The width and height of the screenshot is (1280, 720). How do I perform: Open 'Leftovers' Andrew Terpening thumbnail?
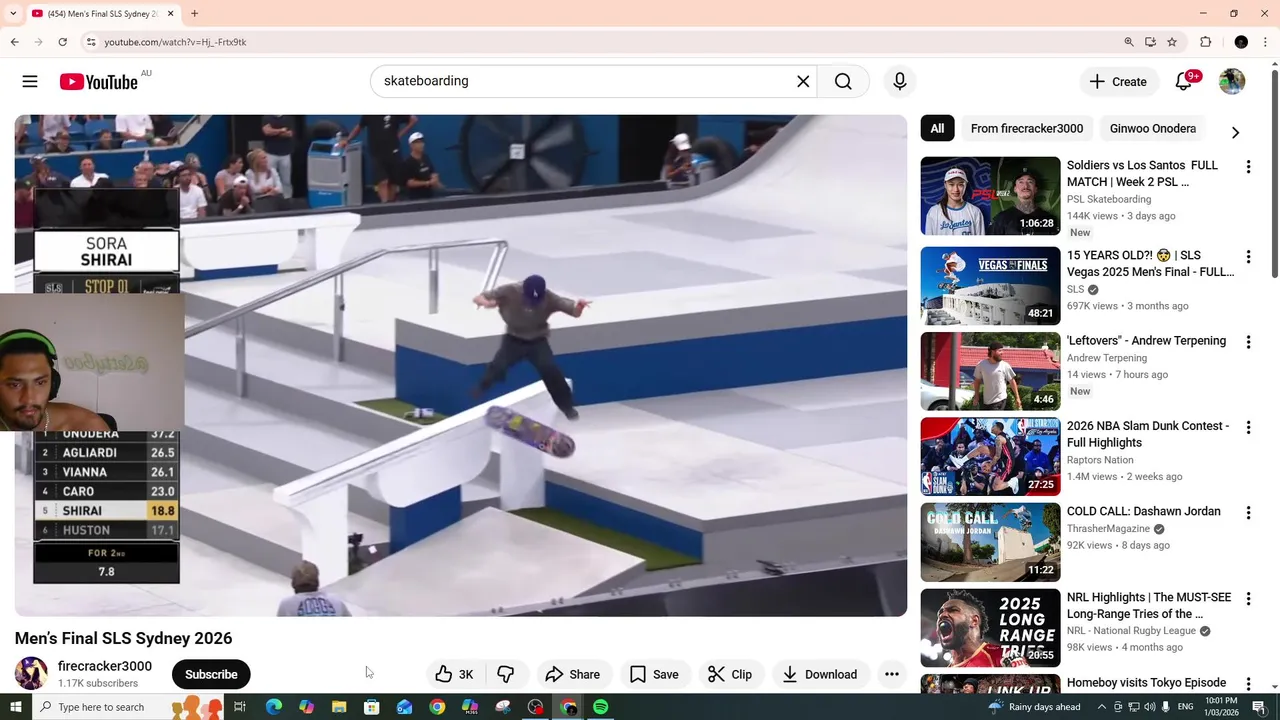(x=990, y=371)
